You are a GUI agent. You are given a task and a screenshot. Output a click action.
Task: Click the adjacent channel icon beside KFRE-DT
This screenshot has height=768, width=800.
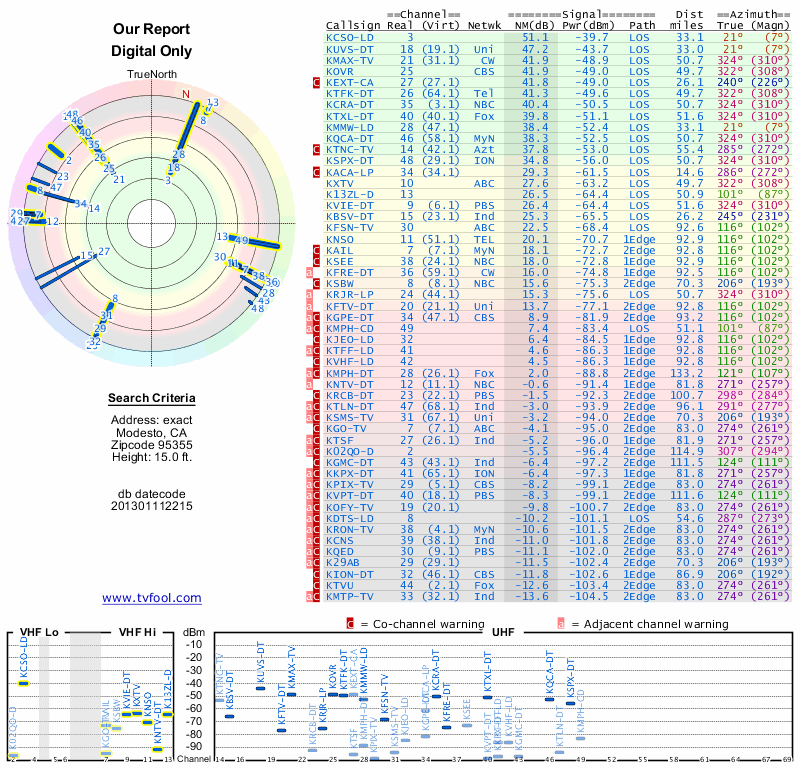pos(309,272)
